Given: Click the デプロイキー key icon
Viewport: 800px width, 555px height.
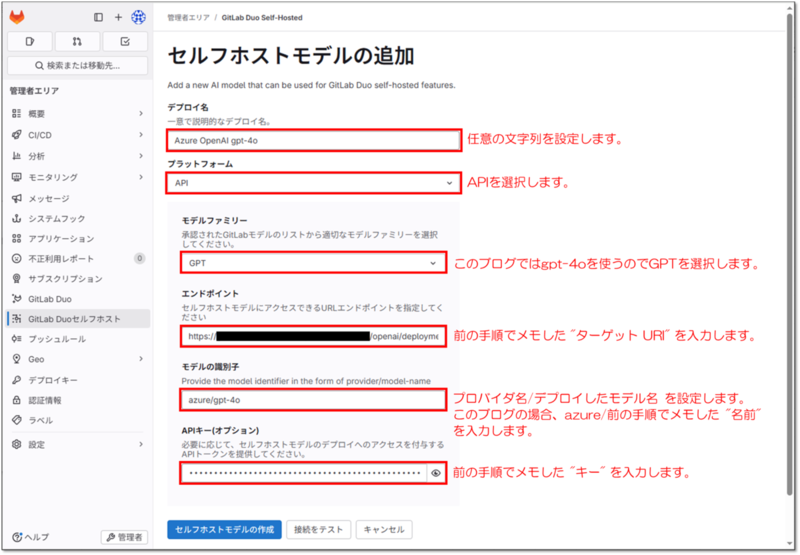Looking at the screenshot, I should tap(17, 380).
